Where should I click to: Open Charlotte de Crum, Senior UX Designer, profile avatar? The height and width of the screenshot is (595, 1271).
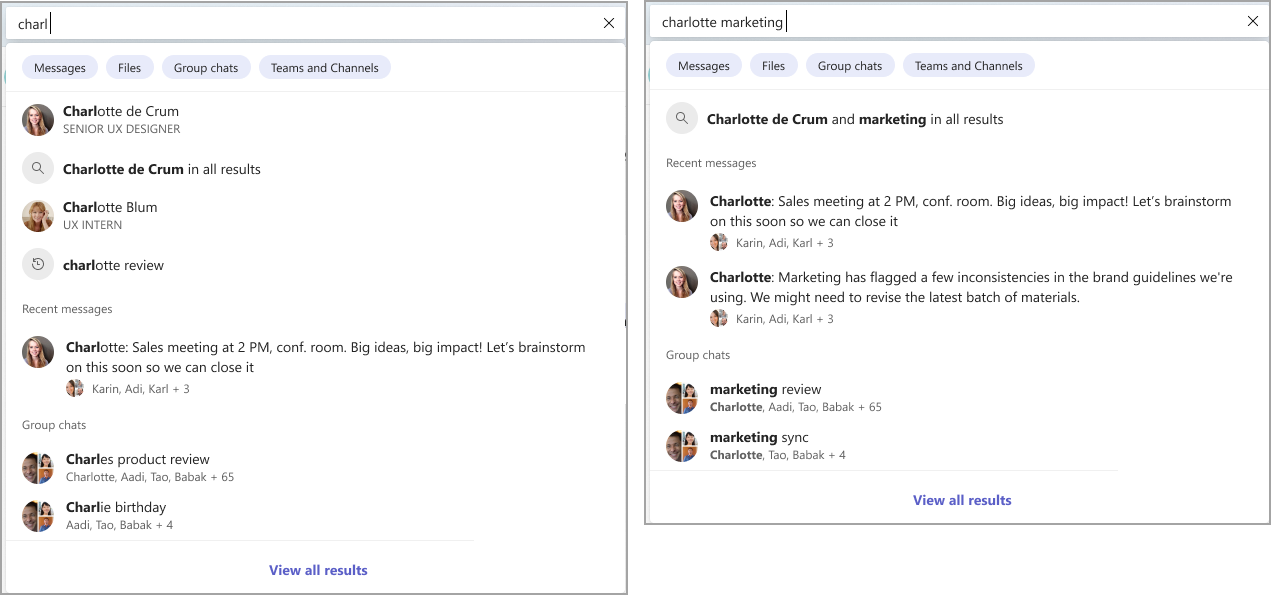tap(38, 120)
